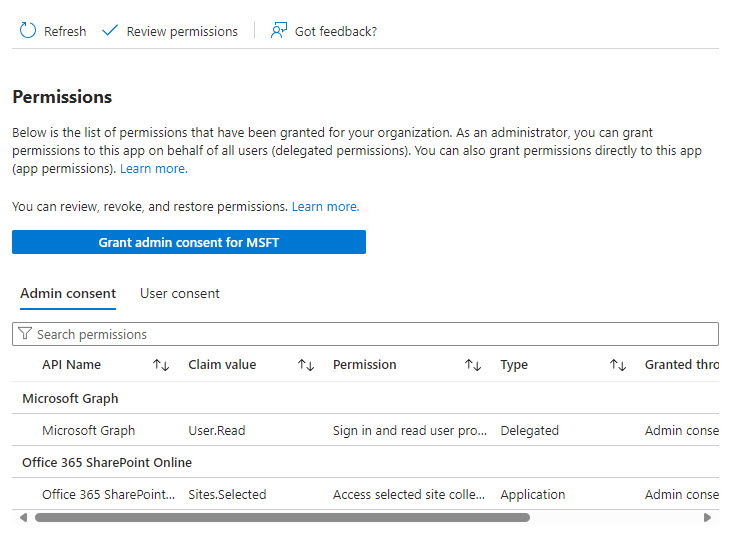The image size is (730, 536).
Task: Switch to the Admin consent tab
Action: [68, 293]
